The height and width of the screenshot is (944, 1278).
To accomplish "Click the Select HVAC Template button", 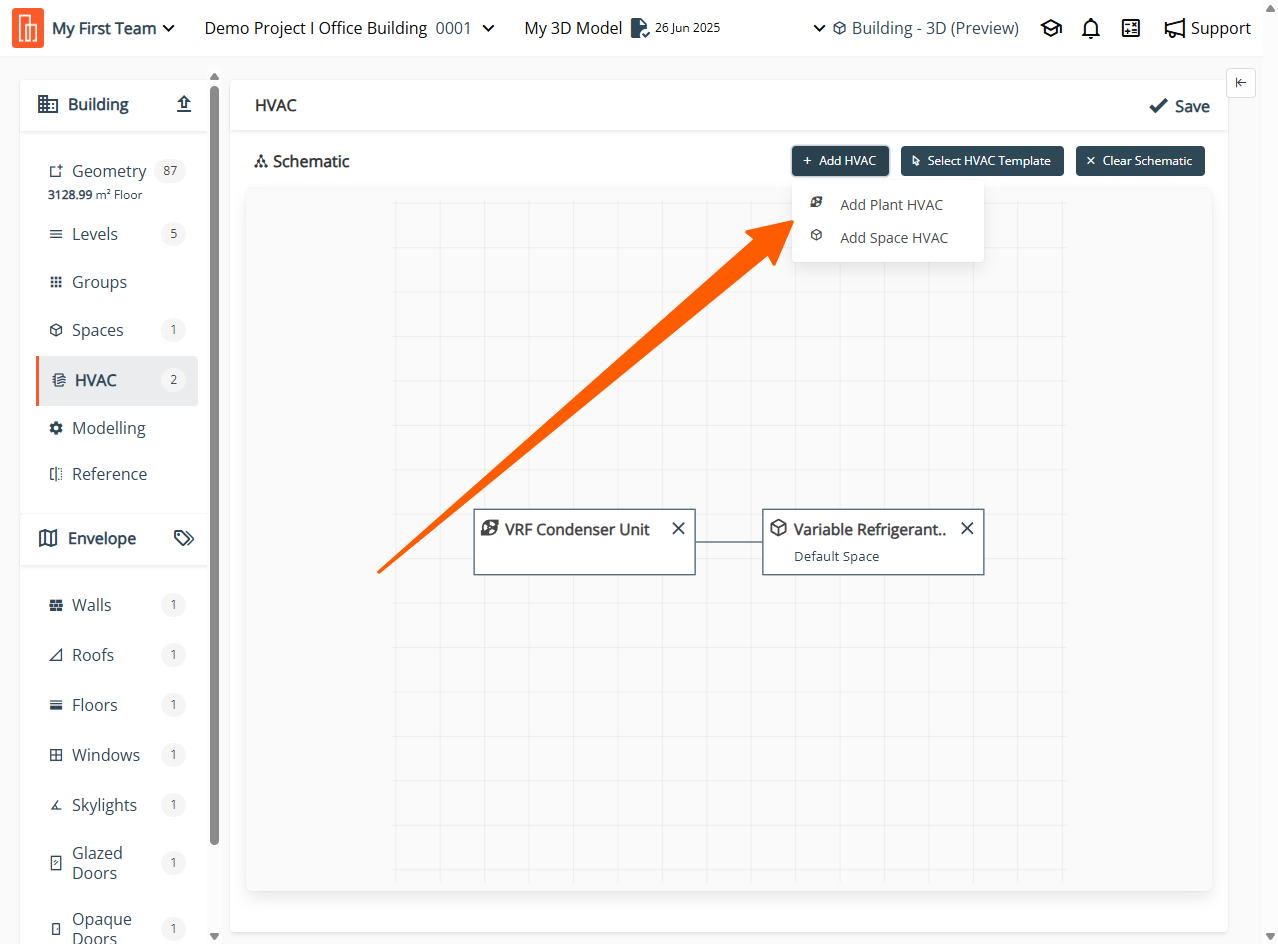I will [x=982, y=161].
